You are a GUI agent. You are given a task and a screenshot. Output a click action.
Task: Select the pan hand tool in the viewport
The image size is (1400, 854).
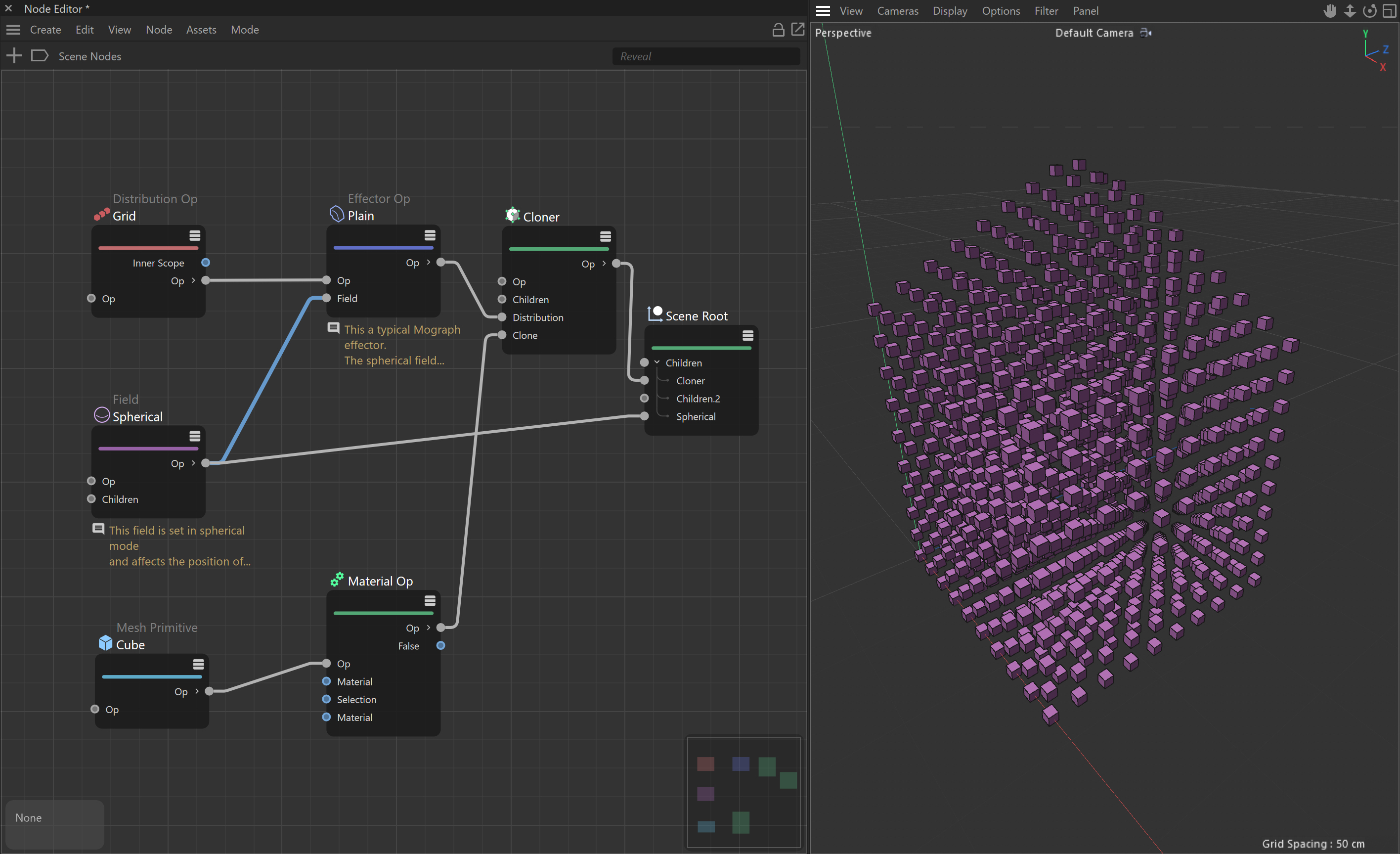(x=1329, y=11)
